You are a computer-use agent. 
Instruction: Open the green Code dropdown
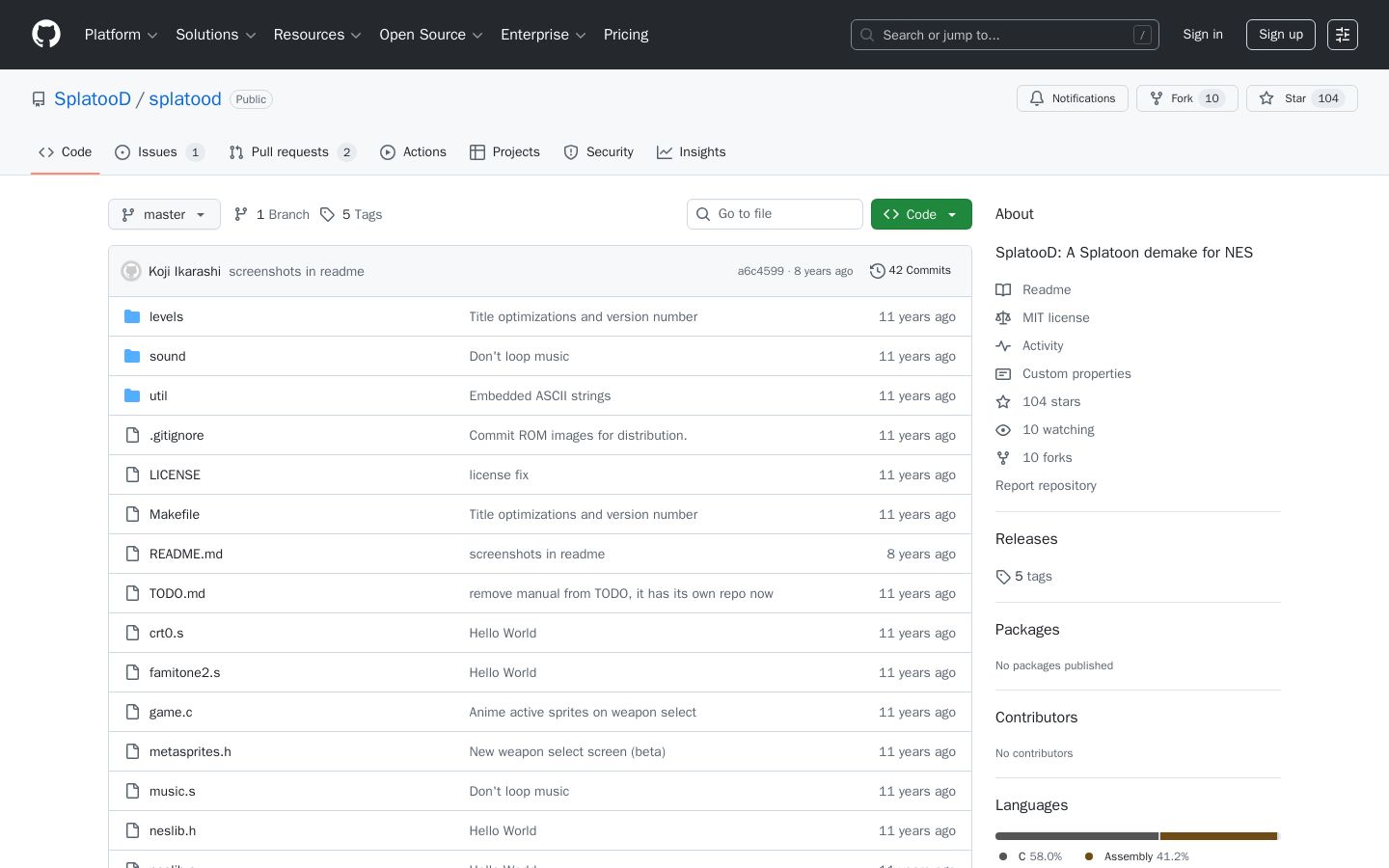tap(921, 214)
